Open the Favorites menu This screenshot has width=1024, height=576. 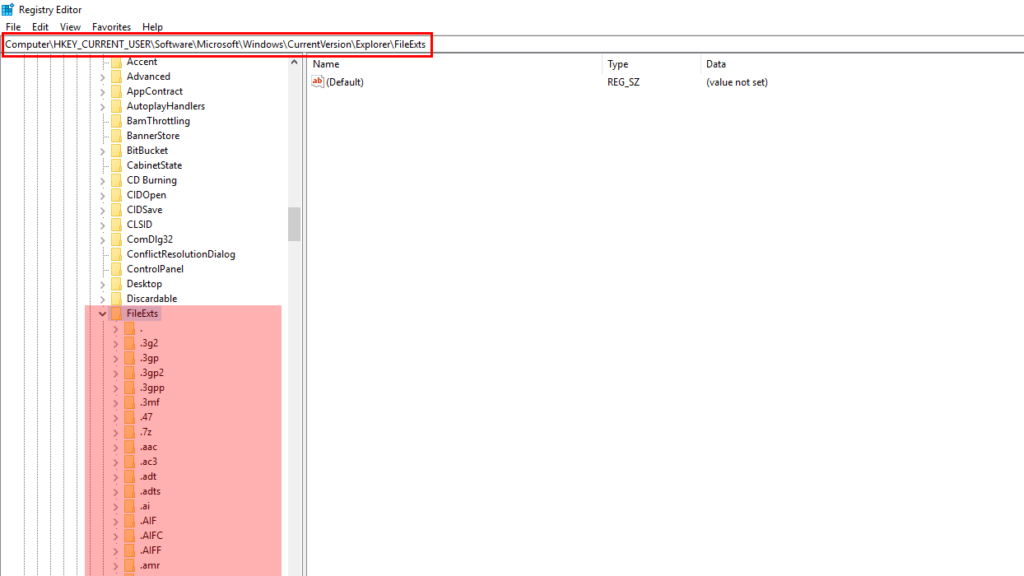[111, 27]
